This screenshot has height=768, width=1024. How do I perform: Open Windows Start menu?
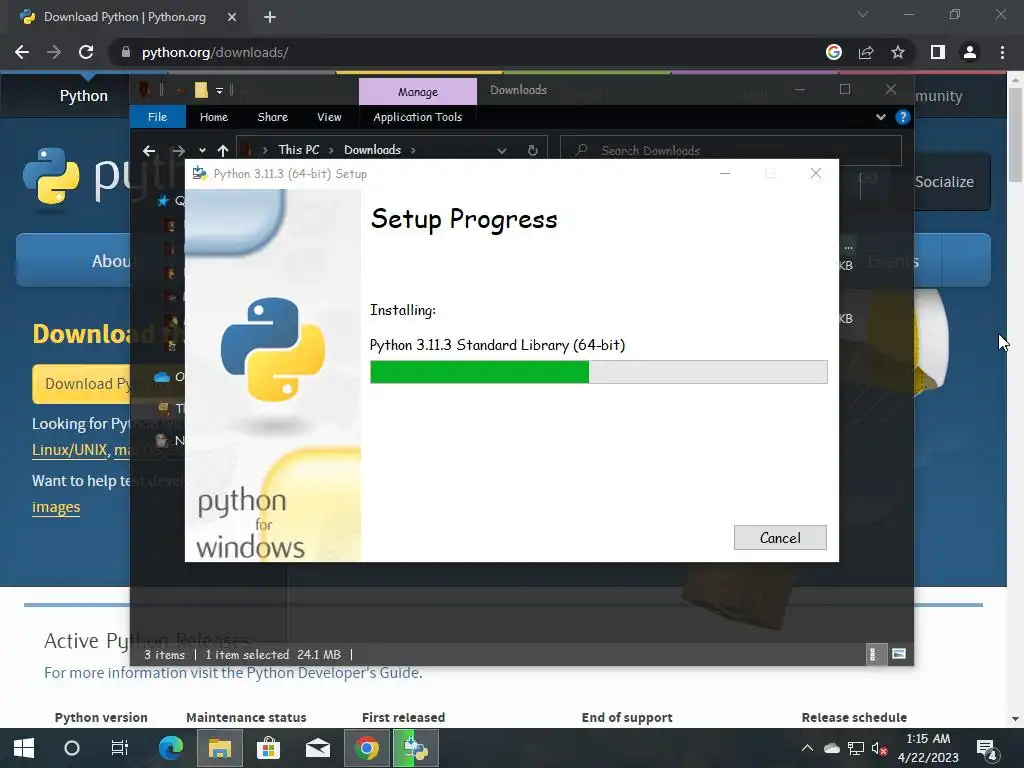(24, 748)
